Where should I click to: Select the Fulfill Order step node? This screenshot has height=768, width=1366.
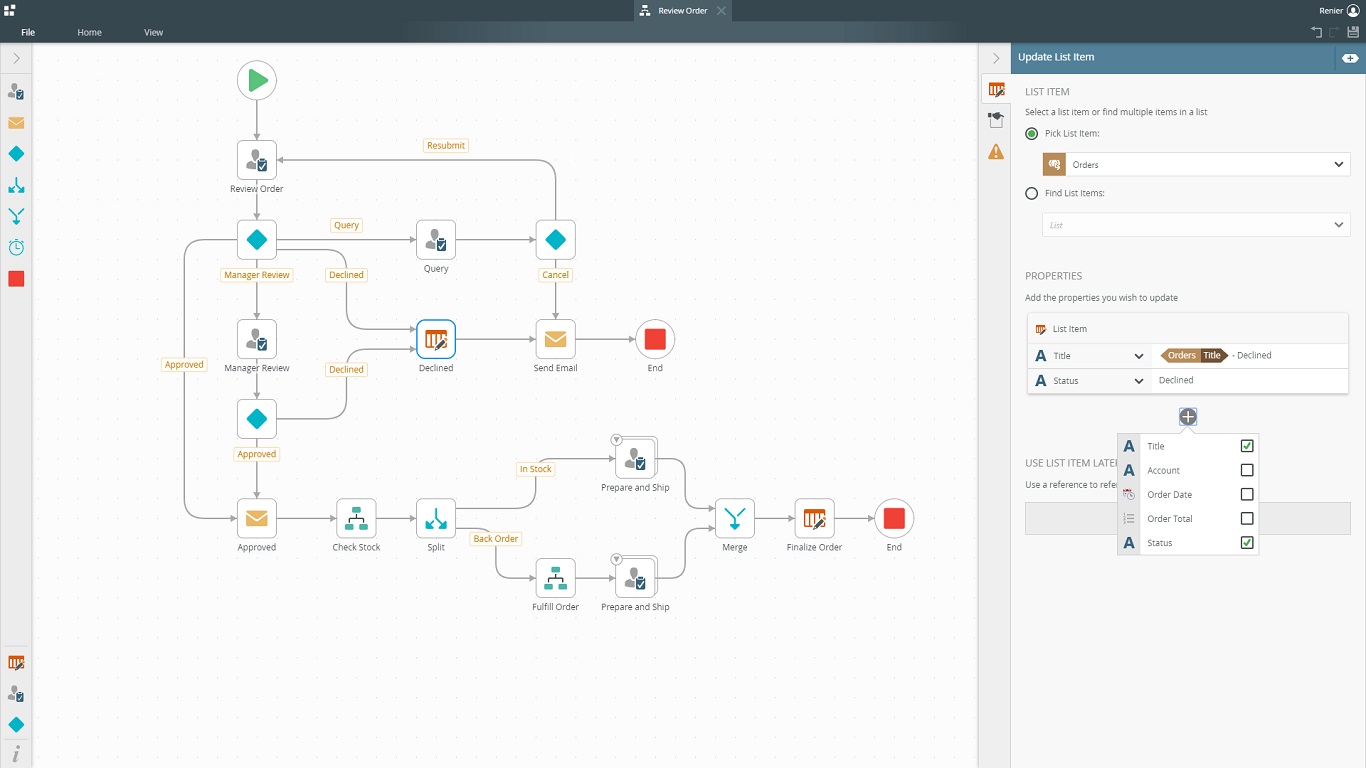point(555,579)
